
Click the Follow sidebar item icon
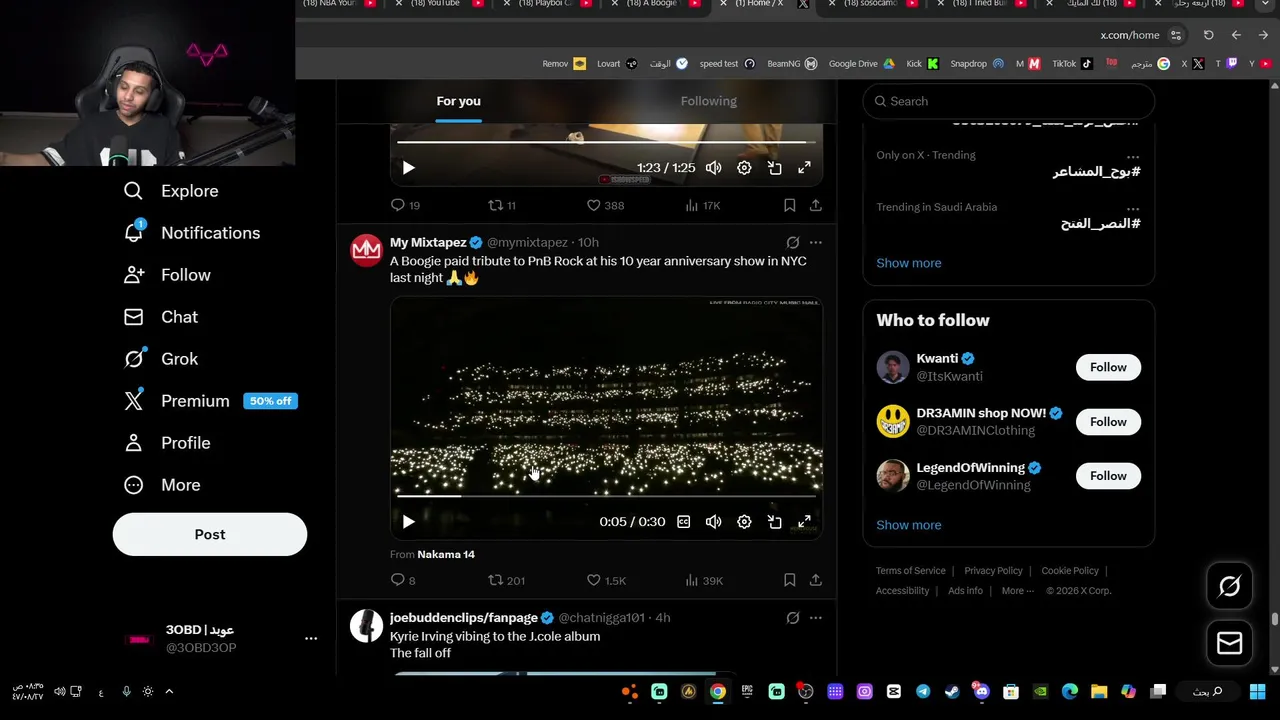(134, 275)
